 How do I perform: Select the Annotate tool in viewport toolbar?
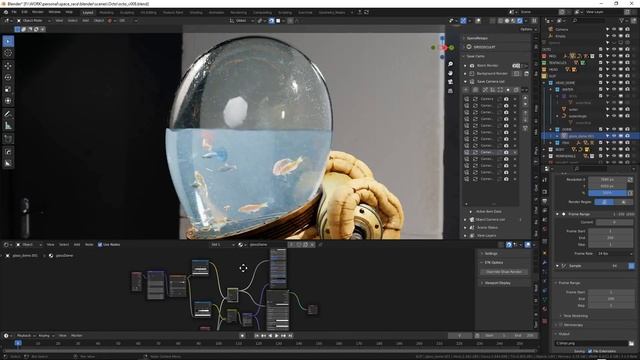(8, 114)
